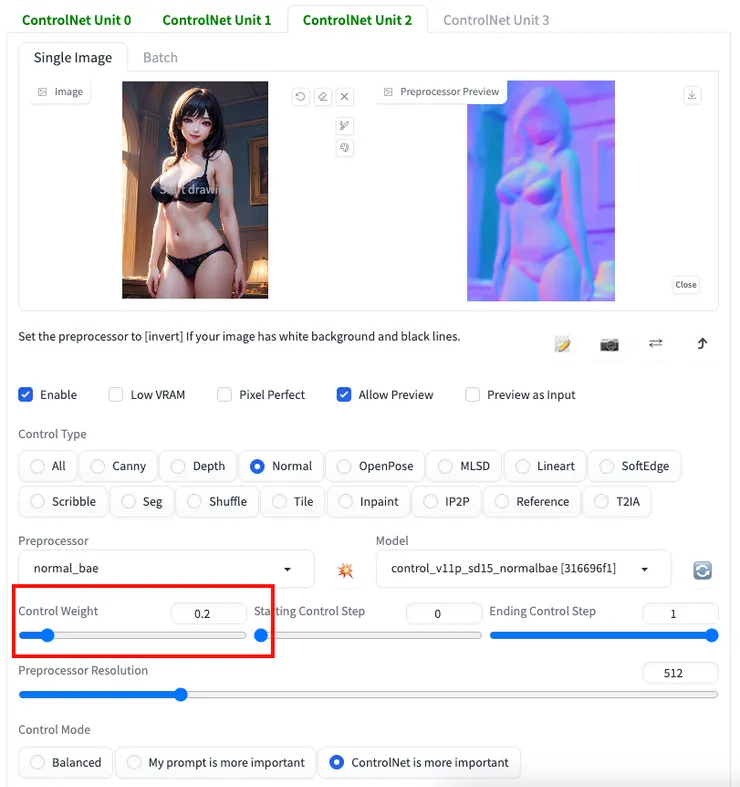Select the Canny control type
The height and width of the screenshot is (787, 740).
pos(118,466)
